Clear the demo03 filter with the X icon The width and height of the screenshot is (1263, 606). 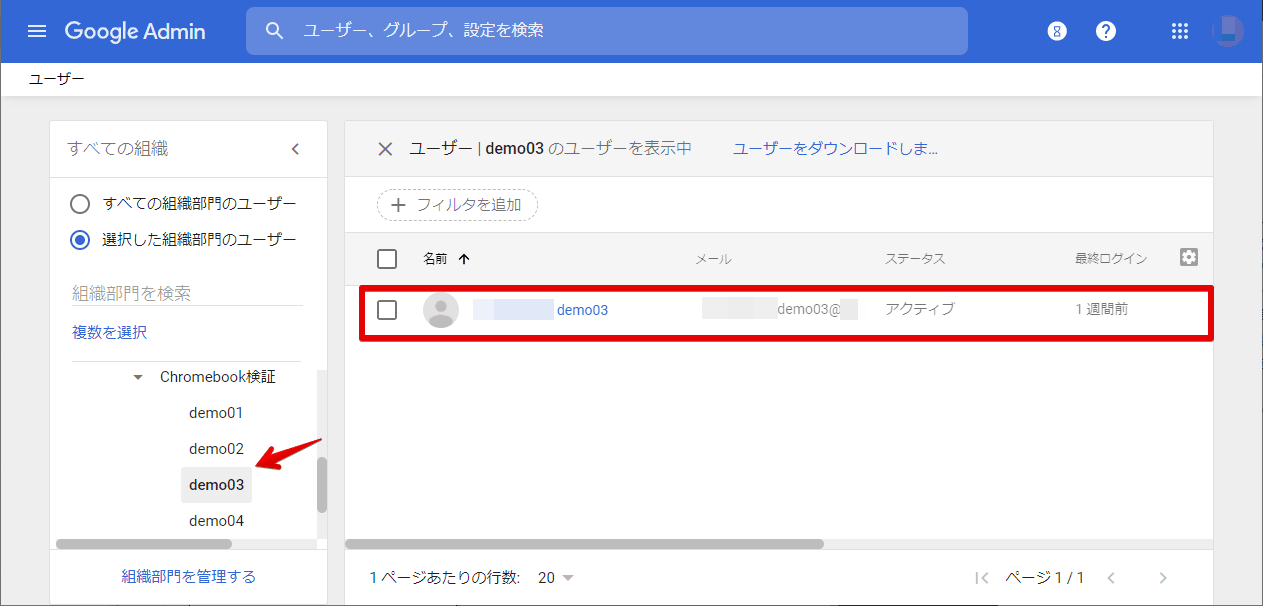[x=385, y=148]
